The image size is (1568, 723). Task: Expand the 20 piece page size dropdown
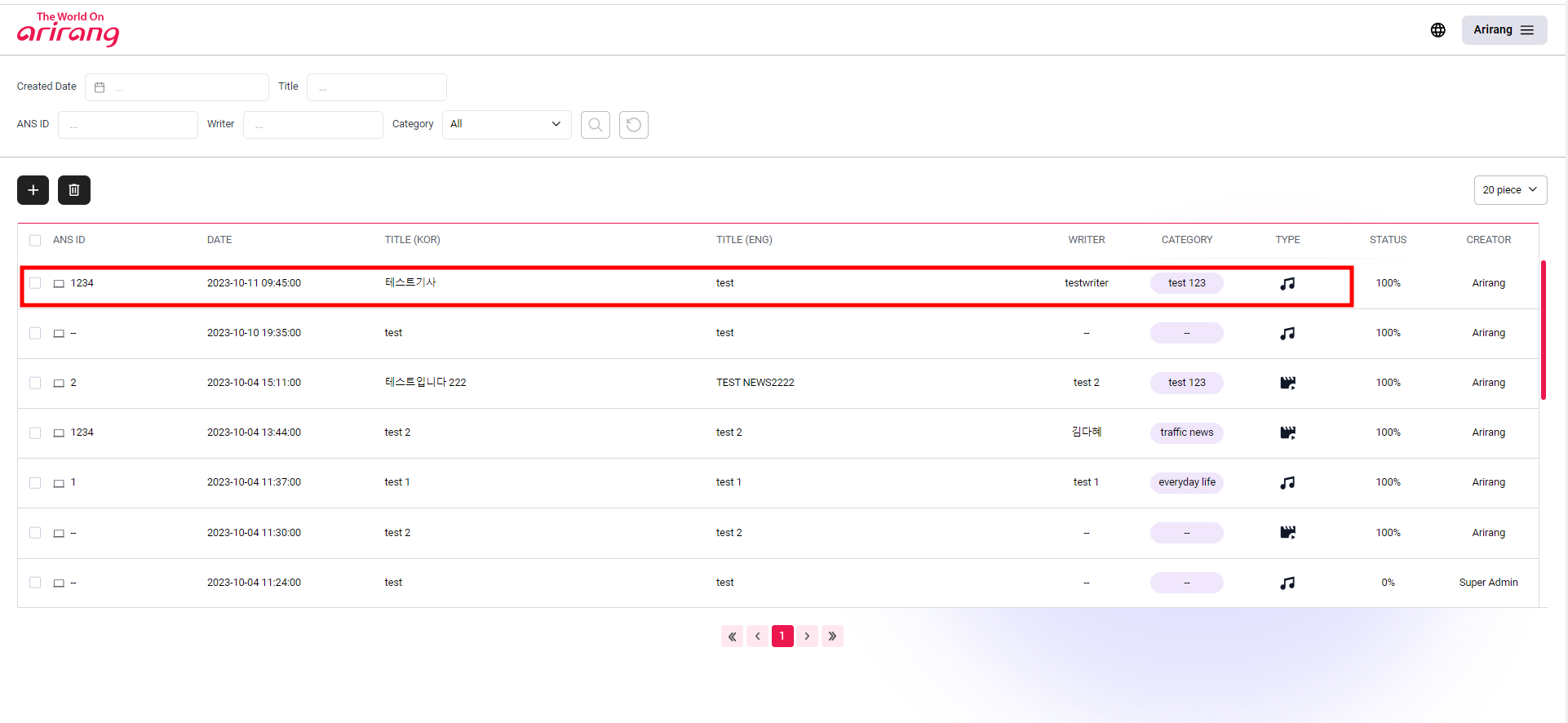click(1509, 190)
